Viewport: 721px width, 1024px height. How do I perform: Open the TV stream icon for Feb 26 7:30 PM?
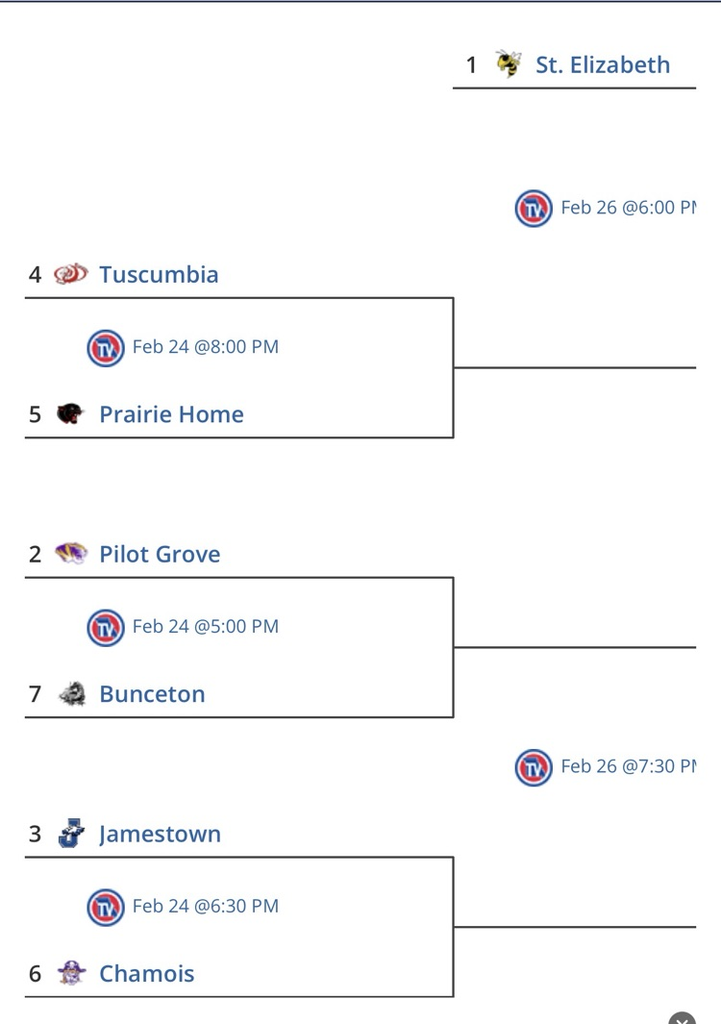pos(534,768)
